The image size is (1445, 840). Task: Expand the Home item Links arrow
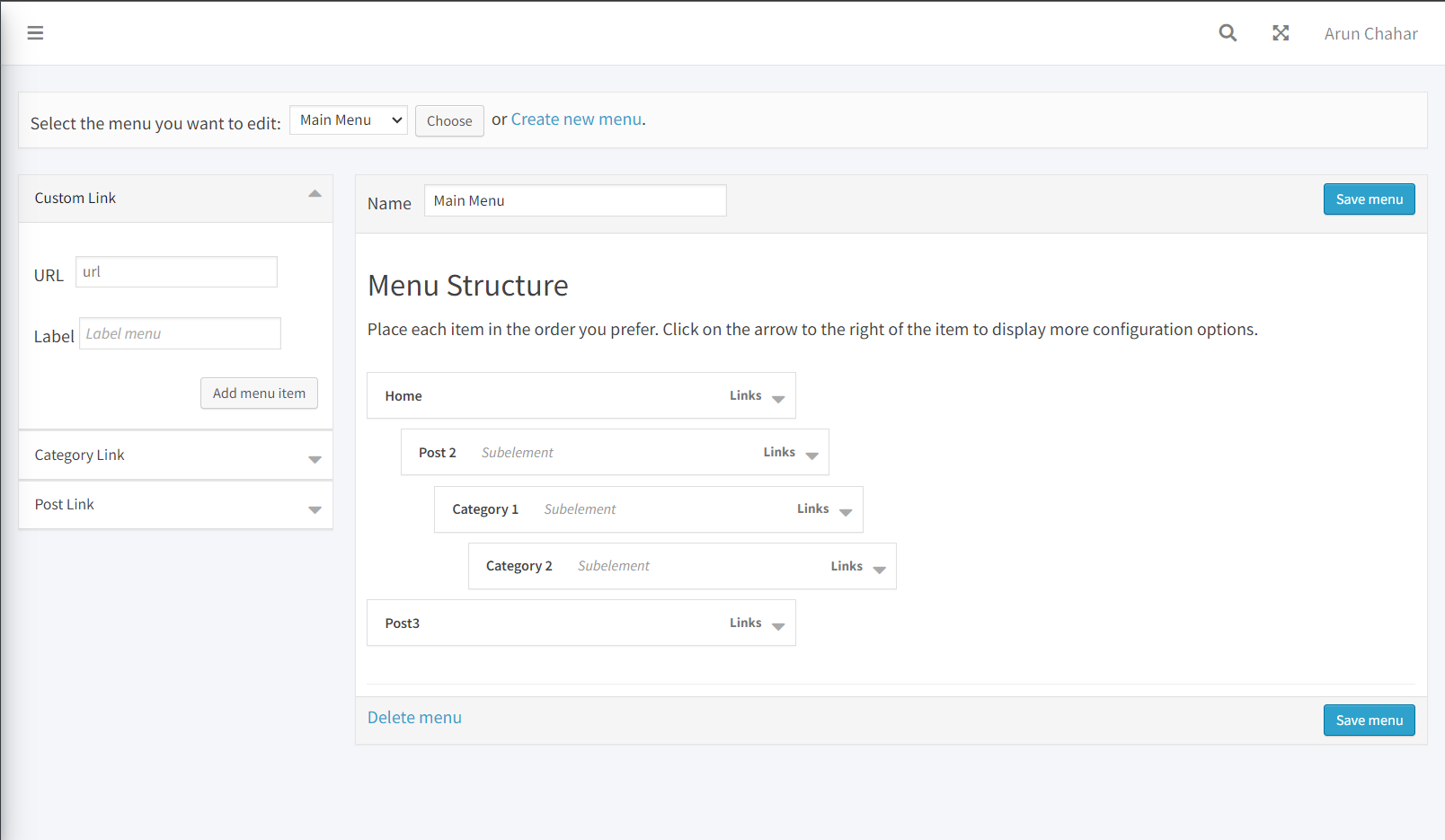(x=778, y=399)
